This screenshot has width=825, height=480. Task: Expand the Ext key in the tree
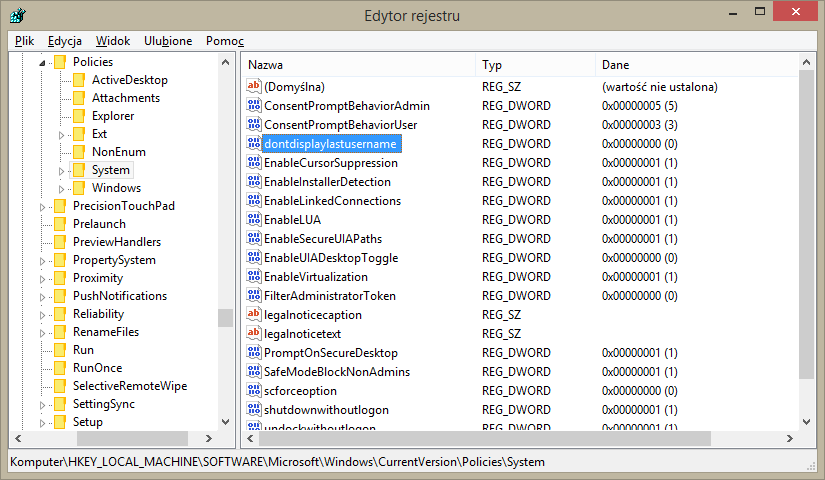(x=61, y=135)
